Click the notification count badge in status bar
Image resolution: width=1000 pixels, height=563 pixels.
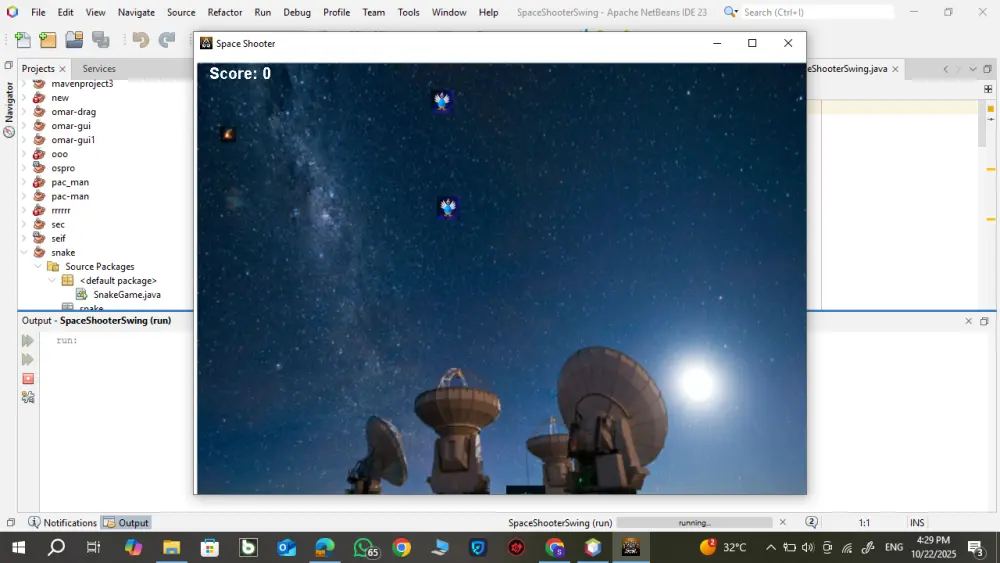point(811,522)
